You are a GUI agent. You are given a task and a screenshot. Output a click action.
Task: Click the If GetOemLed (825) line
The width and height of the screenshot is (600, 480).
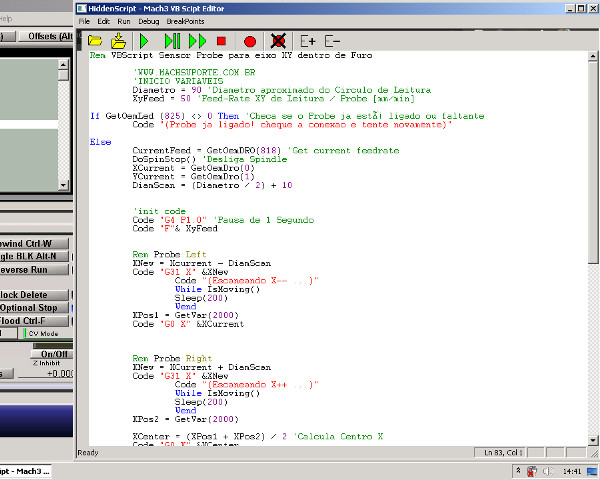point(287,116)
